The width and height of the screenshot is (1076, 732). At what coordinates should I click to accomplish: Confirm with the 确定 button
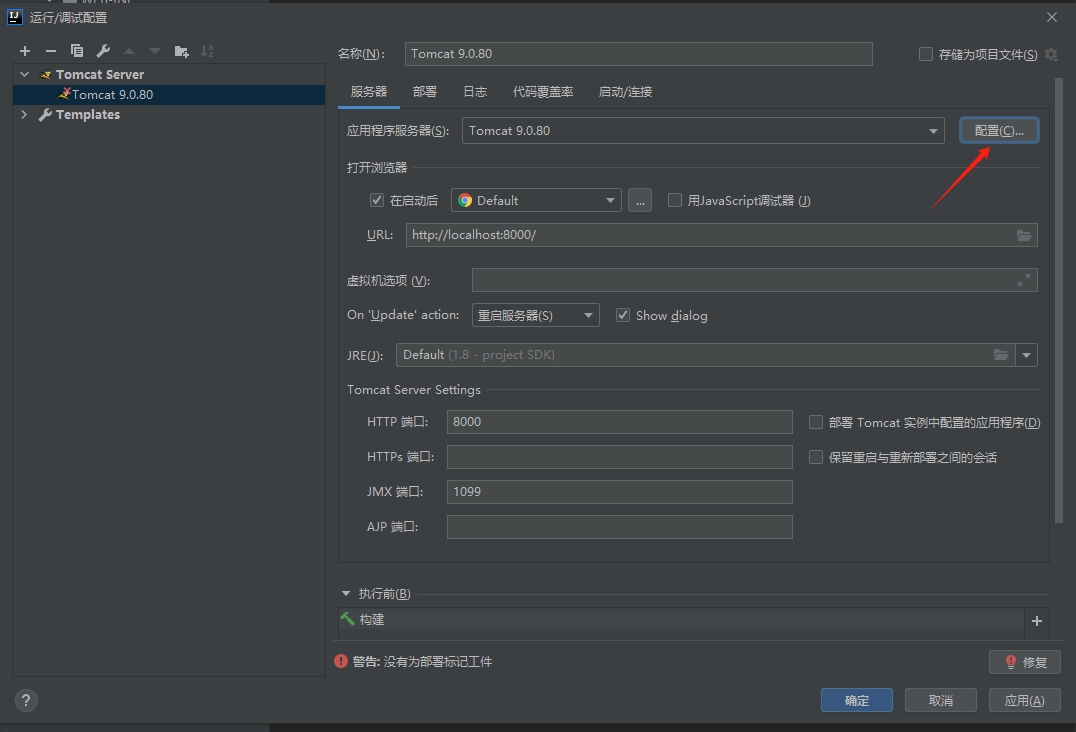click(857, 700)
